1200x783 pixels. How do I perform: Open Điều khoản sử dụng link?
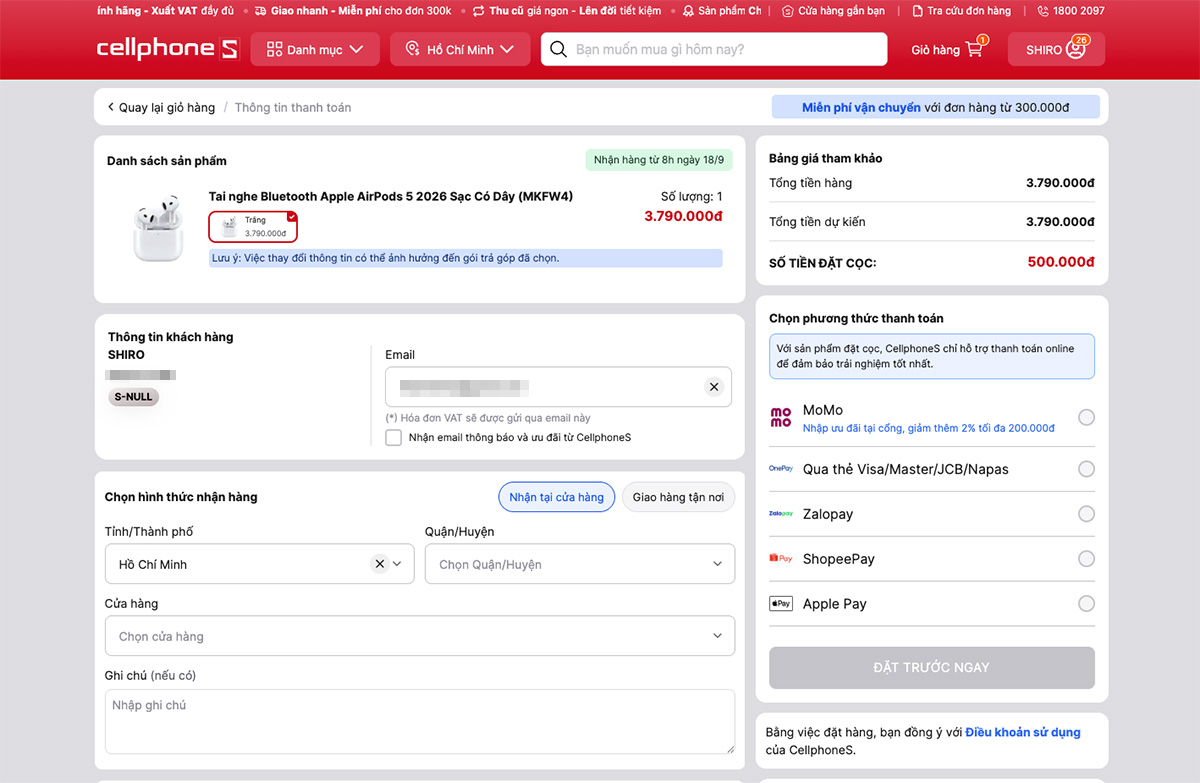pyautogui.click(x=1023, y=732)
